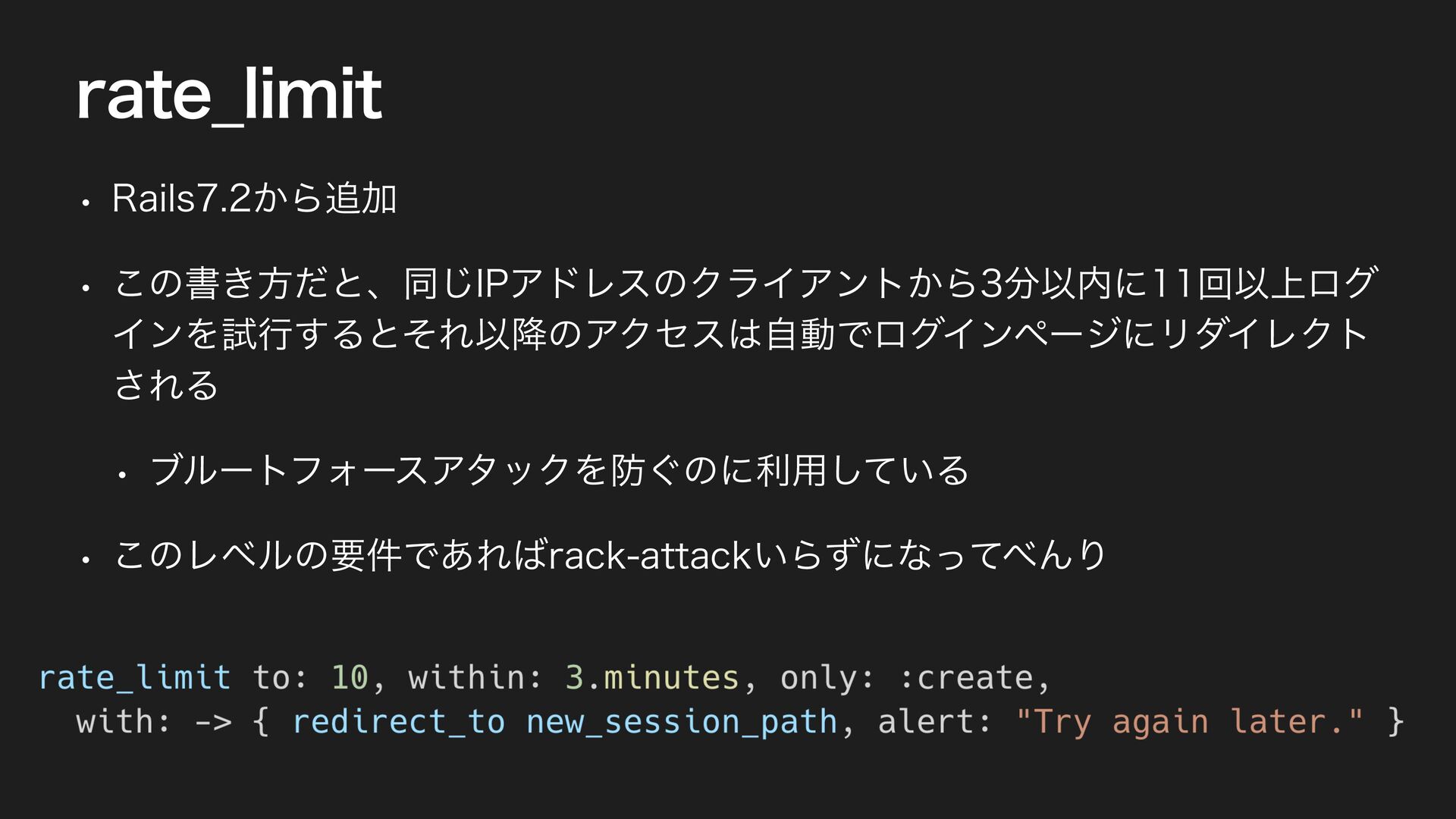Click new_session_path in the code
1456x819 pixels.
tap(682, 722)
